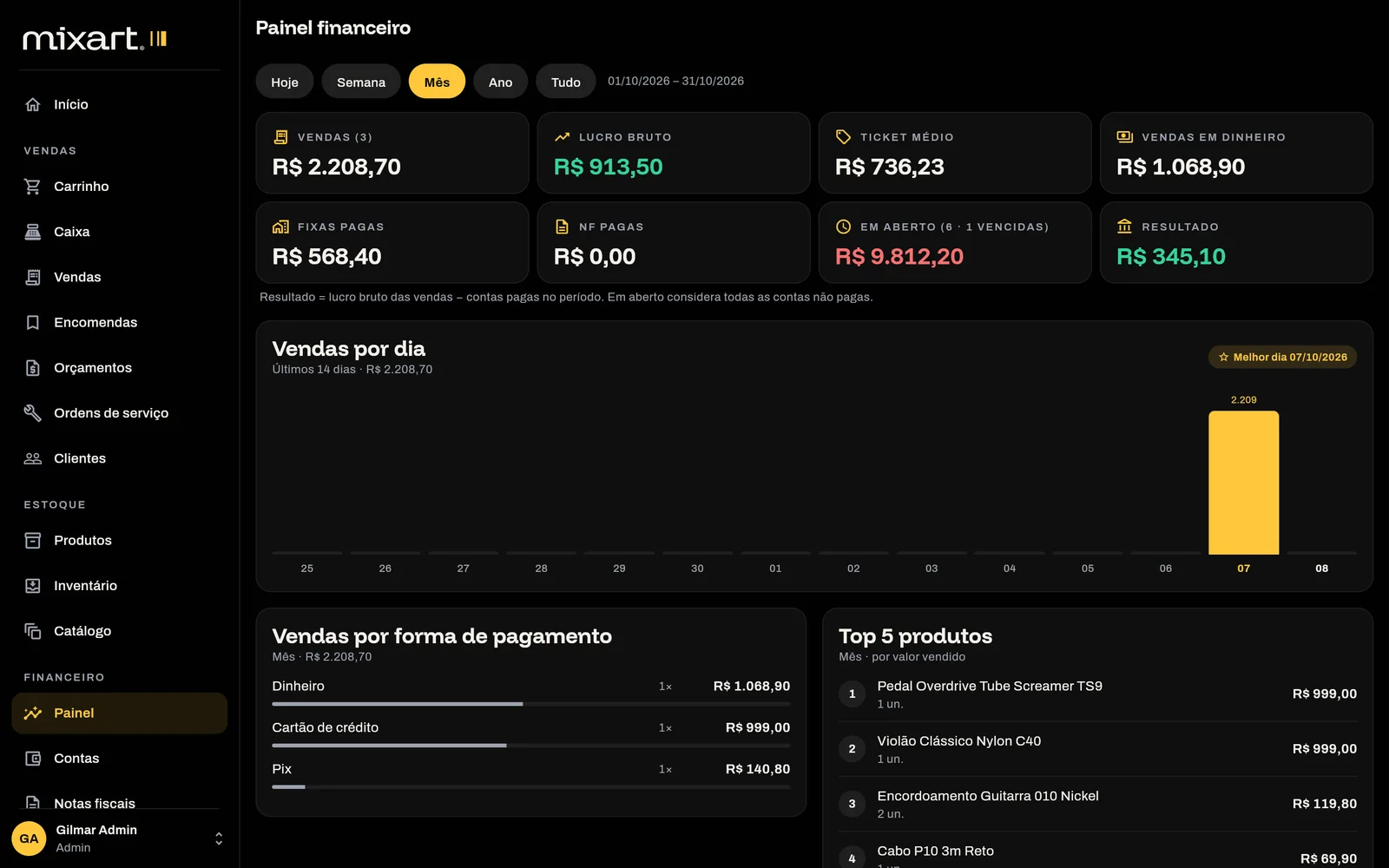
Task: Click the Catálogo copy icon
Action: (33, 631)
